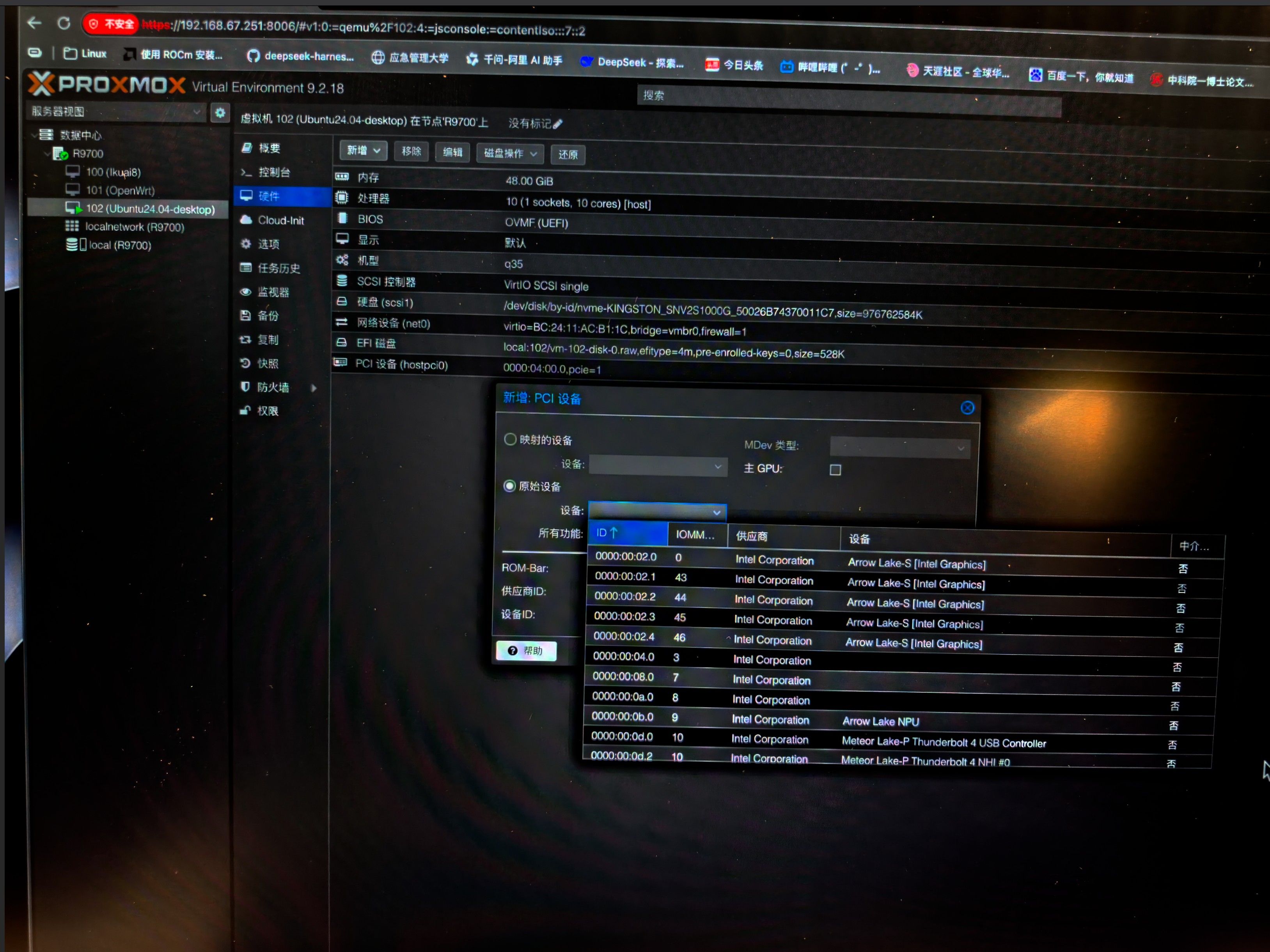This screenshot has width=1270, height=952.
Task: Click the 帮助 button
Action: (527, 651)
